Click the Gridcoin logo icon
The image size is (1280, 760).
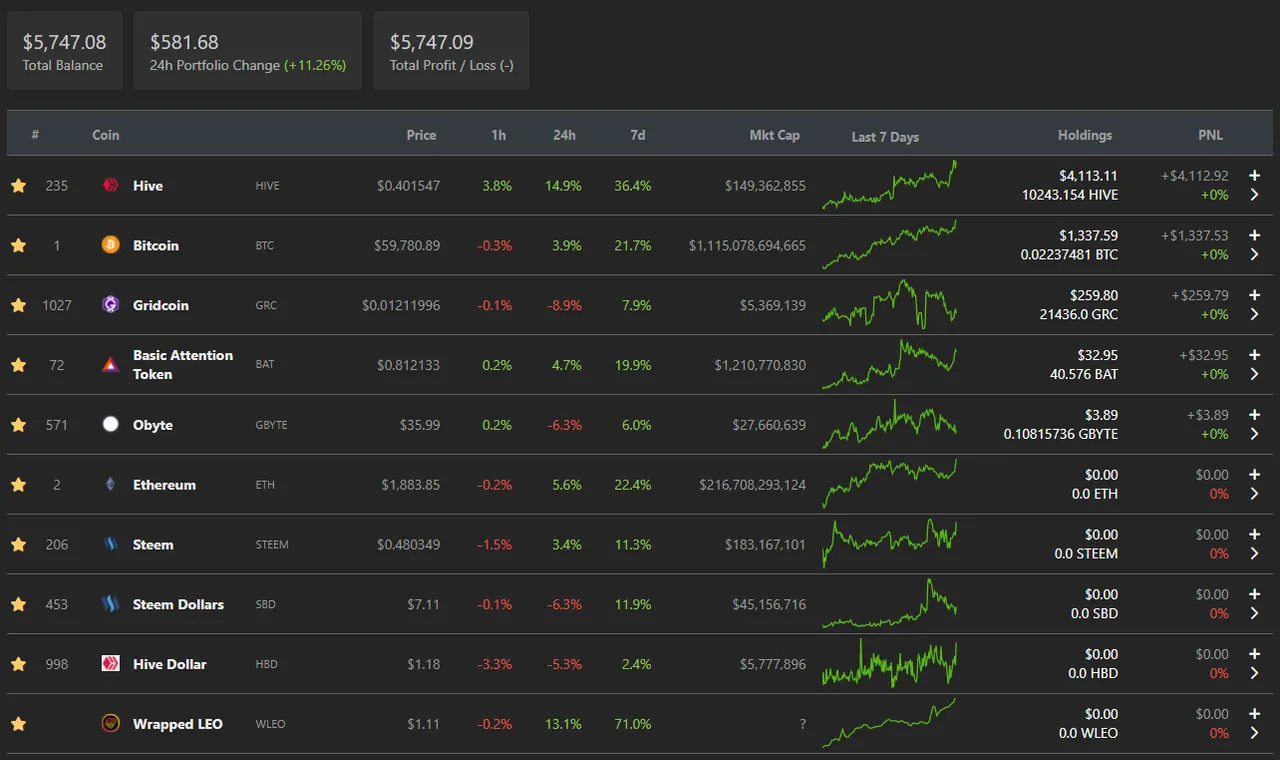[x=111, y=305]
